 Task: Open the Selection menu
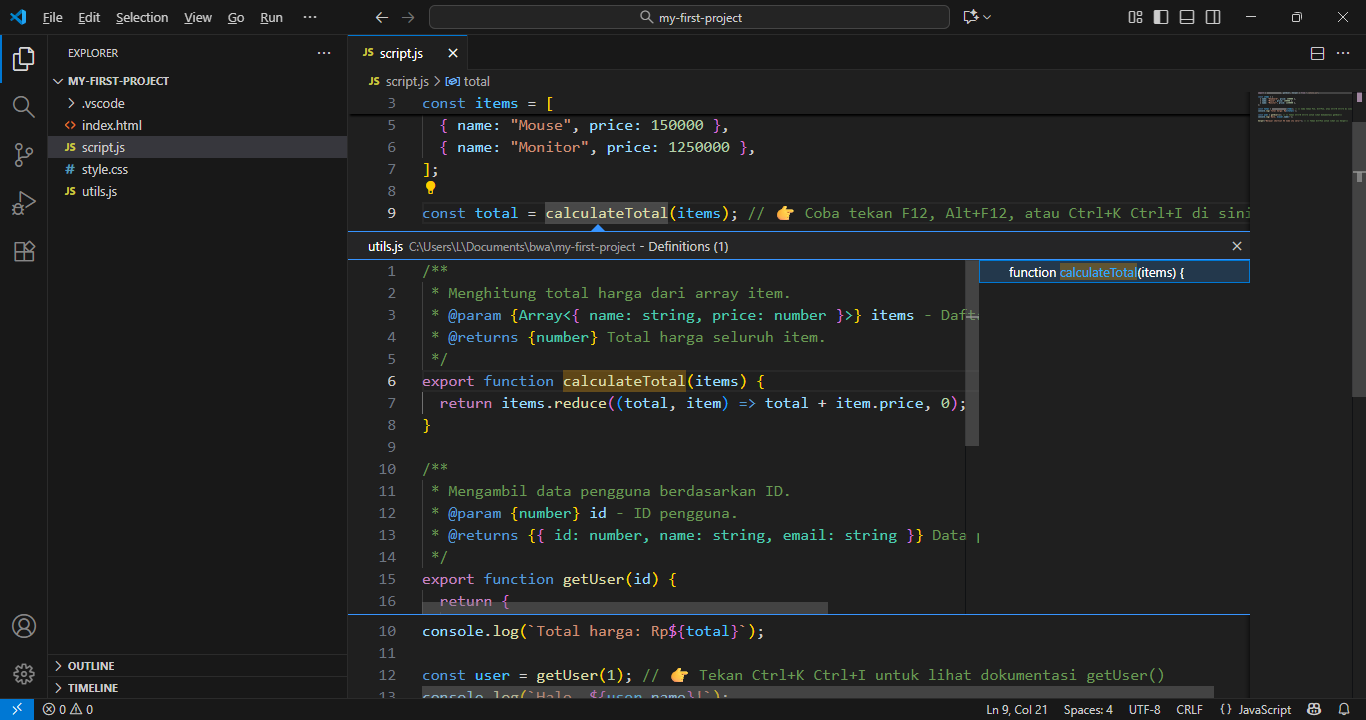[142, 17]
